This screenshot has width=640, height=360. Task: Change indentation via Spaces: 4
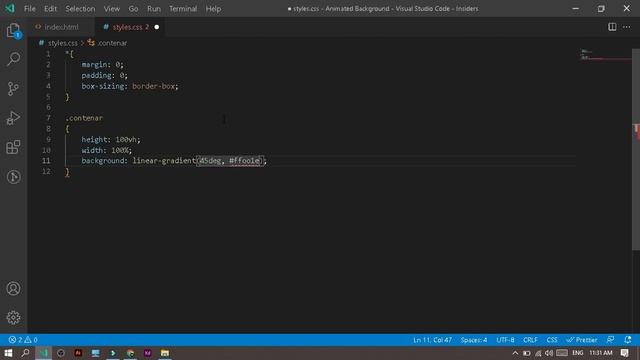coord(474,340)
